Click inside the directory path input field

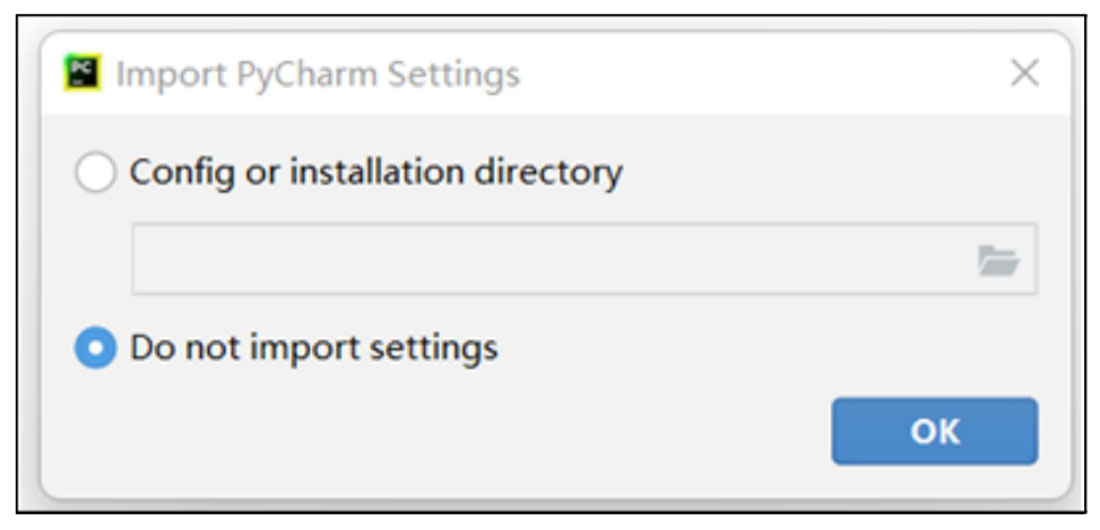584,260
